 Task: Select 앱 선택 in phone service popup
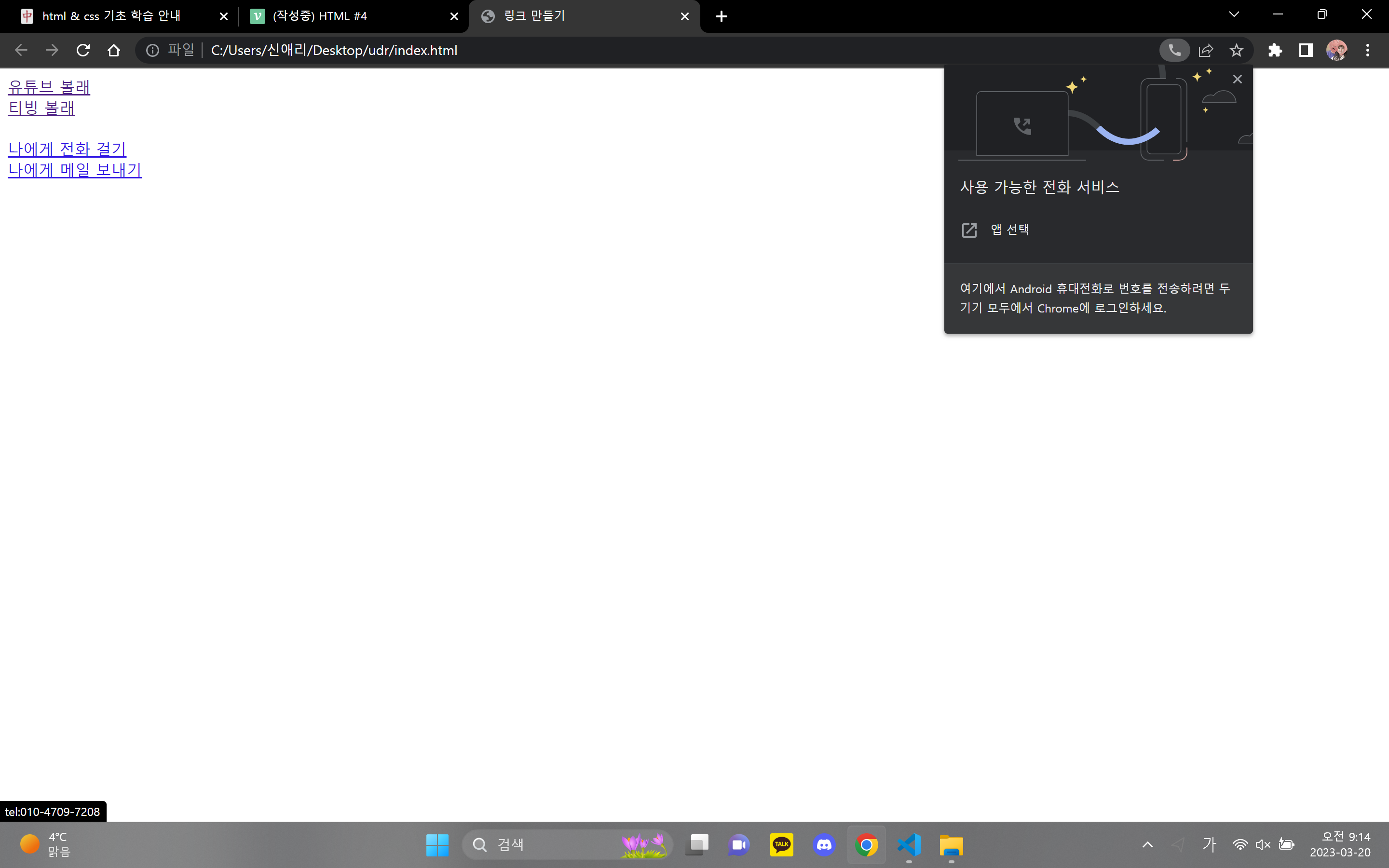pyautogui.click(x=1009, y=230)
